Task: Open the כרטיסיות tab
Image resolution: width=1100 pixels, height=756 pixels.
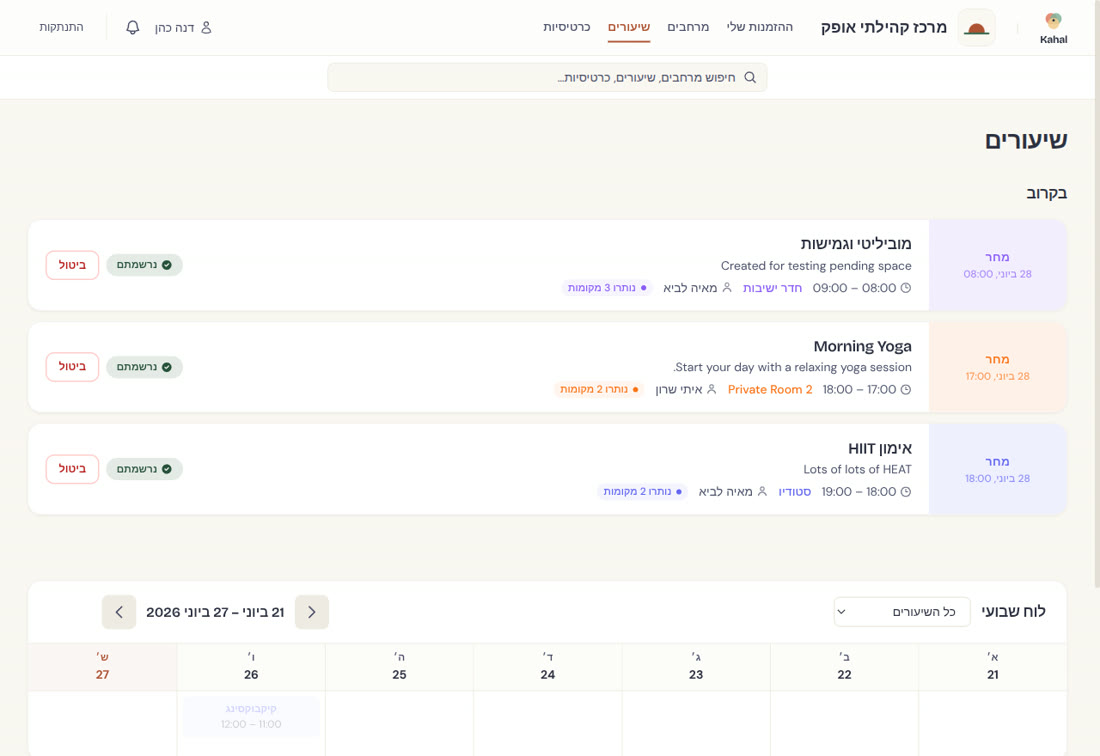Action: (x=566, y=27)
